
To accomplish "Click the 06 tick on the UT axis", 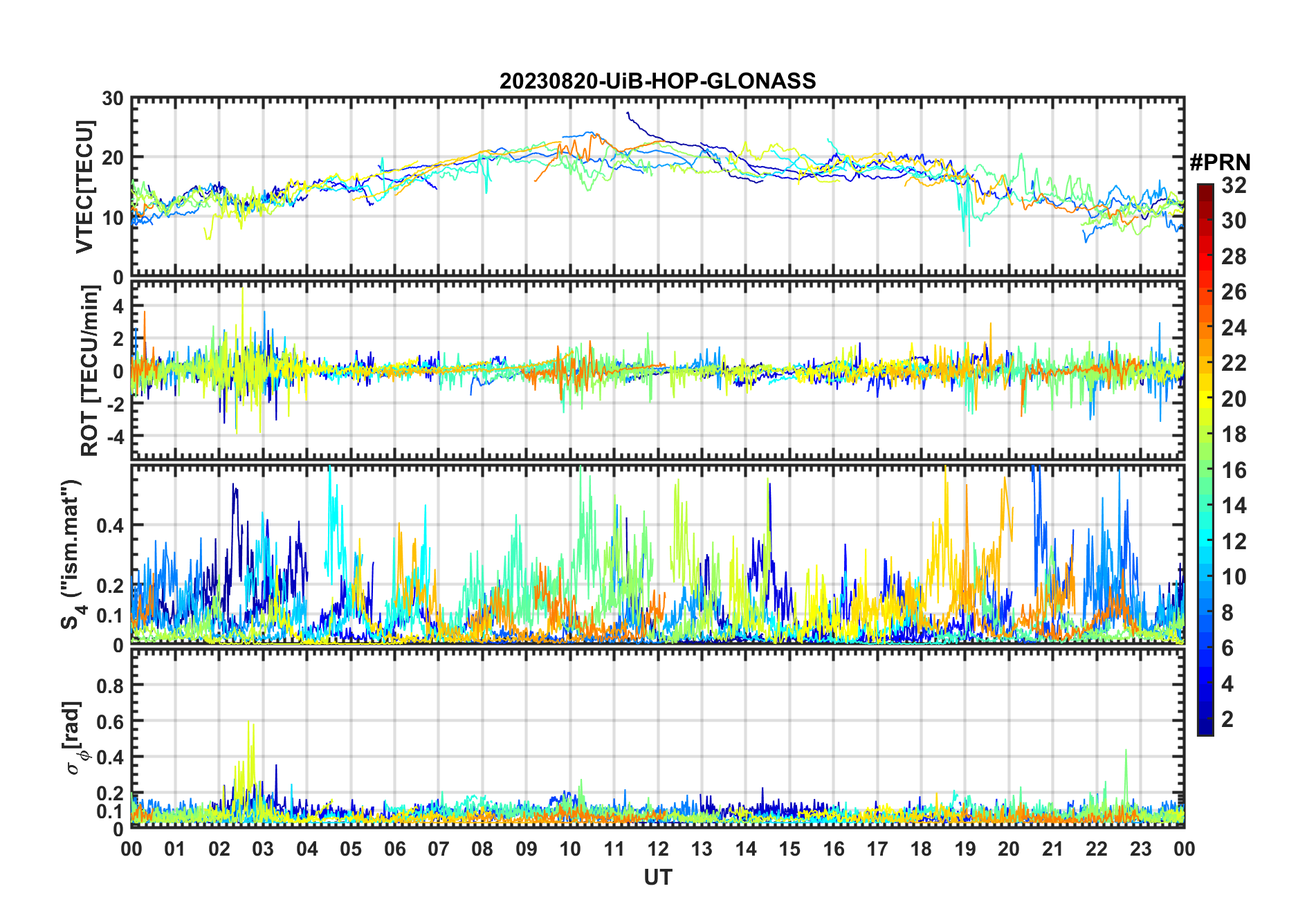I will (394, 849).
